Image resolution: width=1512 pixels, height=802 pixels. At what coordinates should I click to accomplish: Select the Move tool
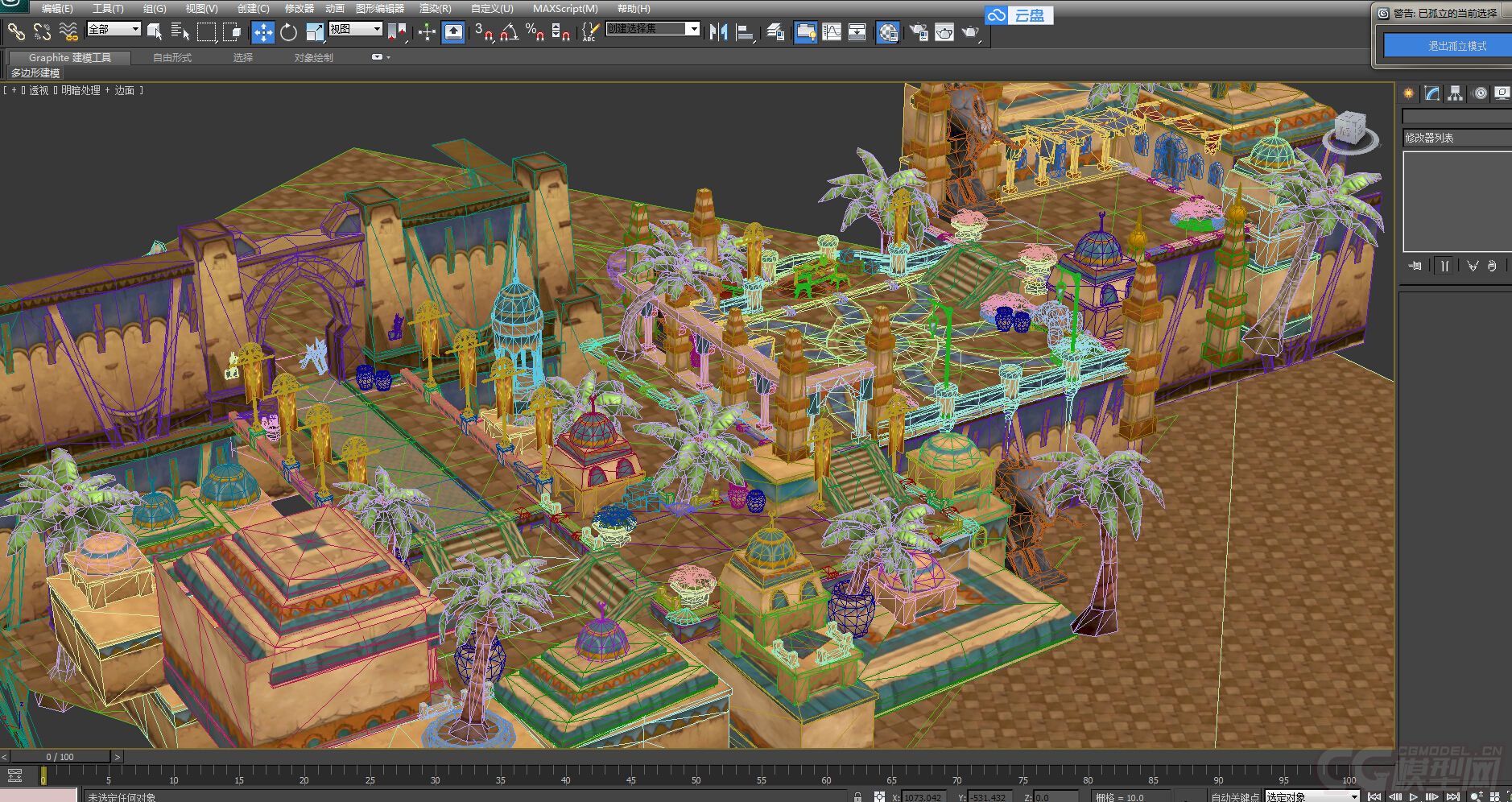(x=263, y=32)
